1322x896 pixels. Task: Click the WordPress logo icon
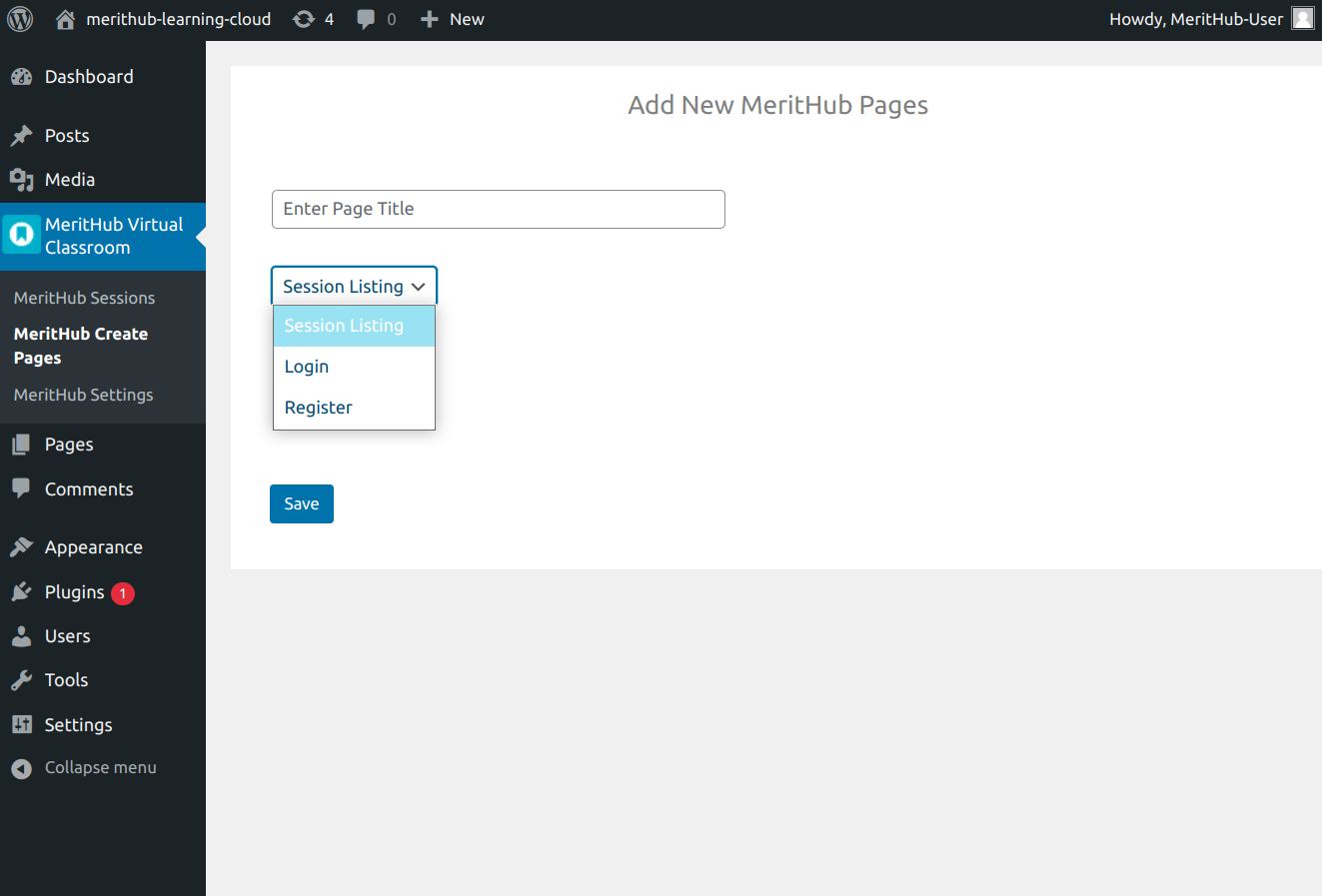[x=20, y=19]
